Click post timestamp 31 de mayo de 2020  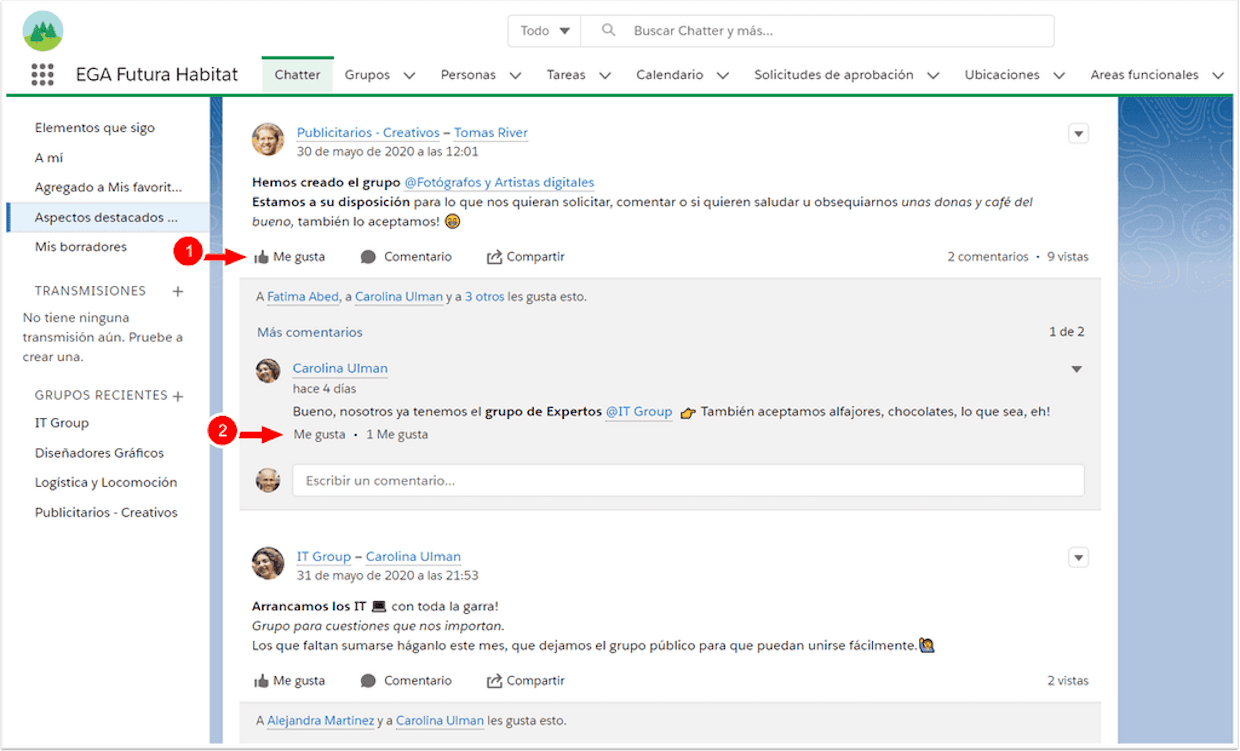click(x=388, y=576)
